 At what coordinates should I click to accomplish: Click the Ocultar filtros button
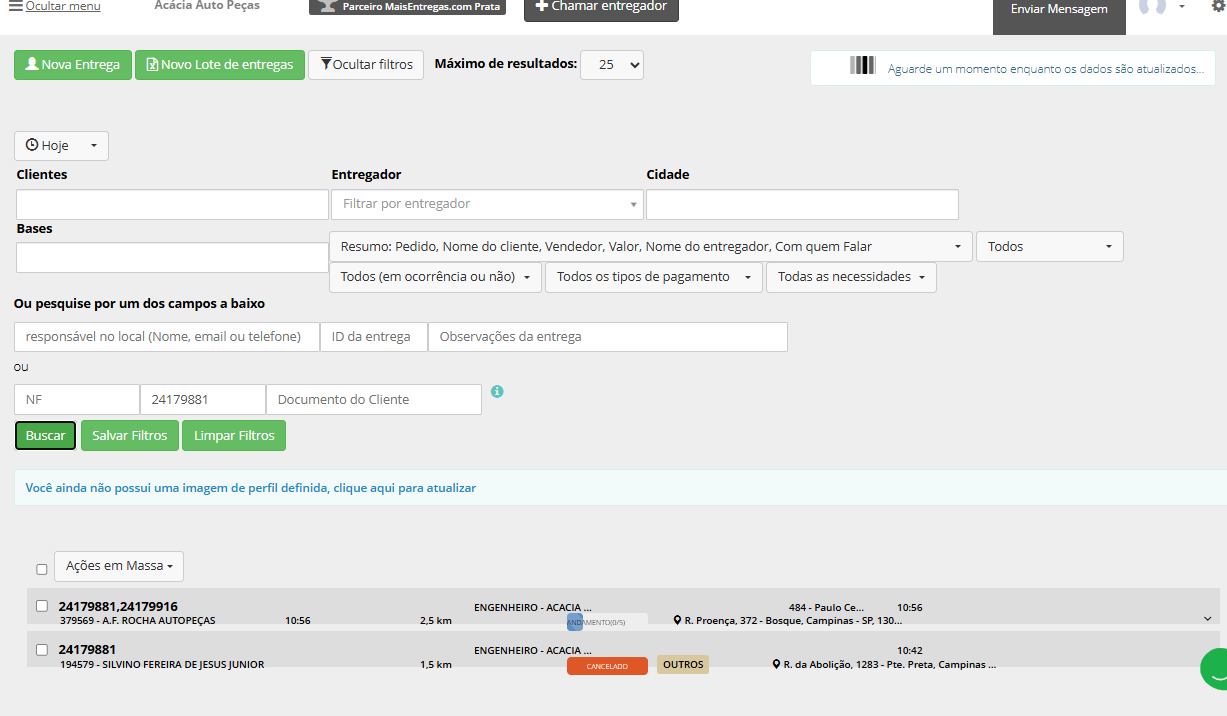(366, 65)
